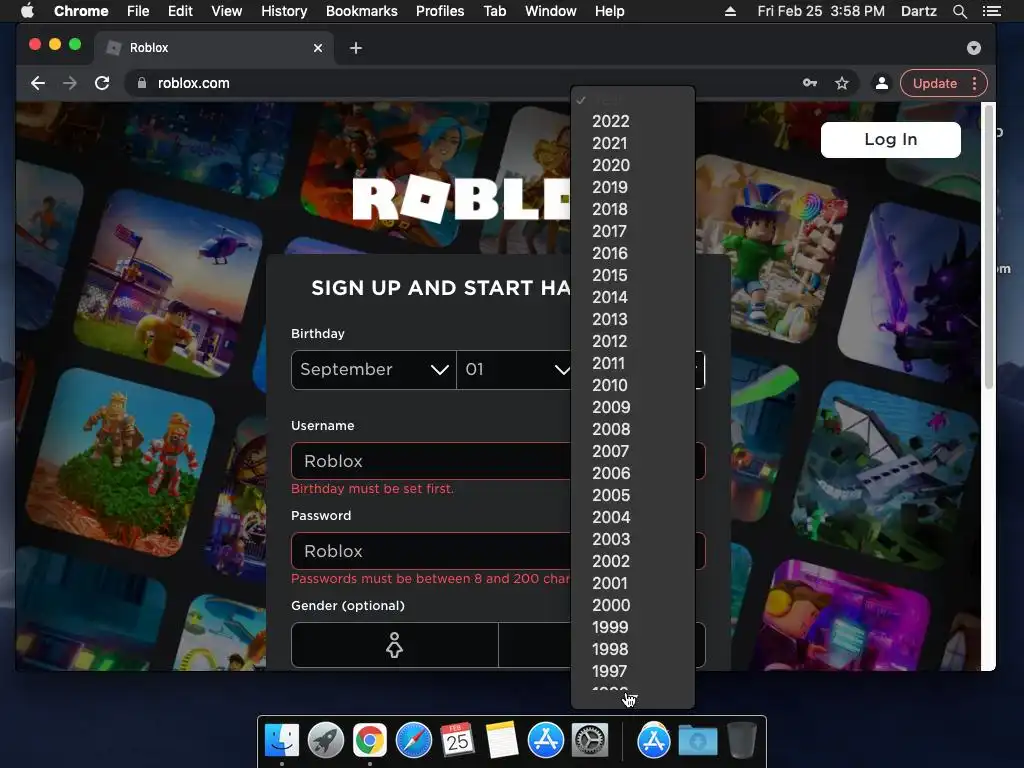Open the App Store icon beside Notes

click(545, 740)
